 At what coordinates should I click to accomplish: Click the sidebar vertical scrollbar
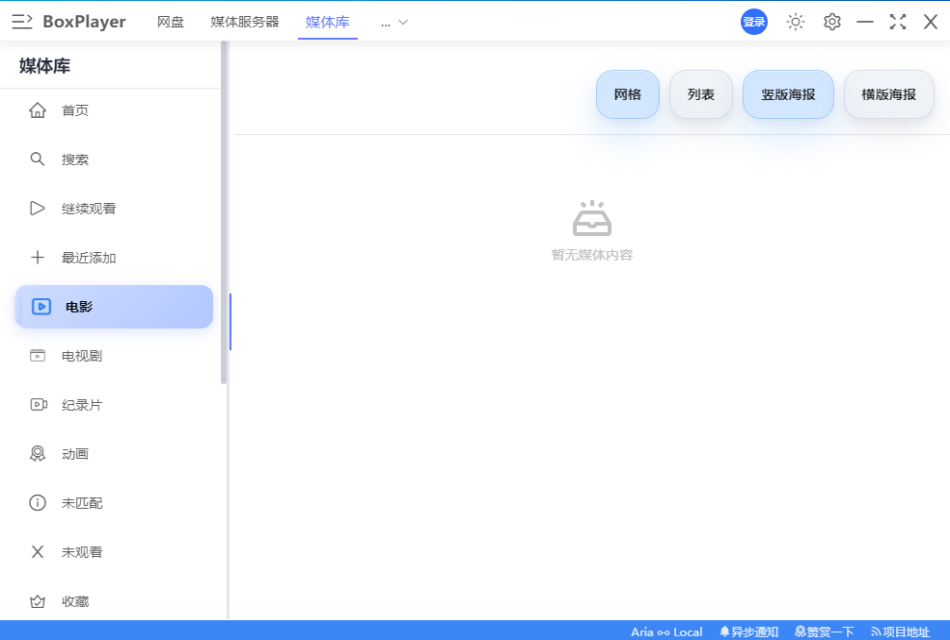(x=224, y=212)
